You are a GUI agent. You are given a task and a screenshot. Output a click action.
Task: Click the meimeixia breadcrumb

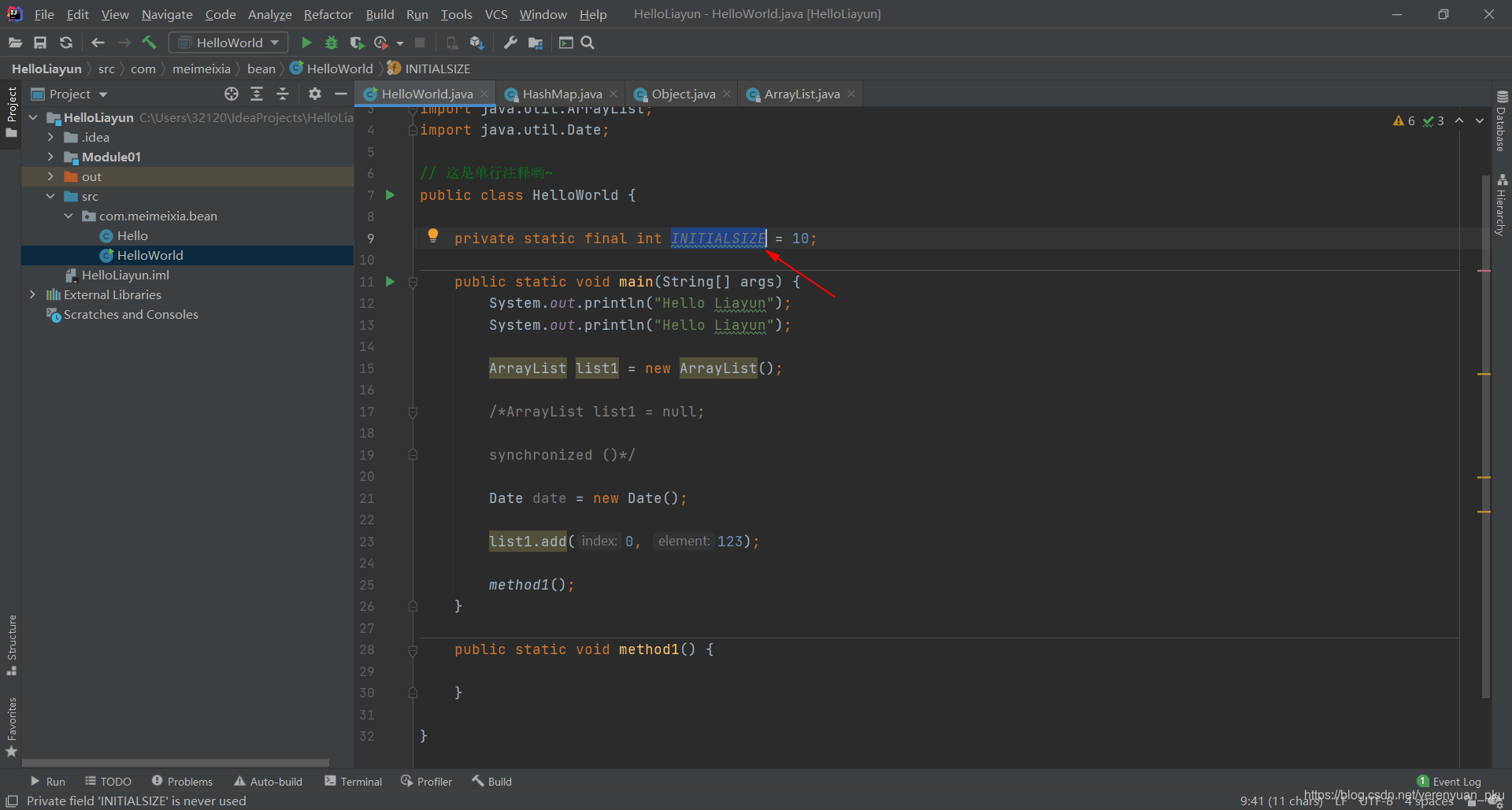[x=202, y=68]
